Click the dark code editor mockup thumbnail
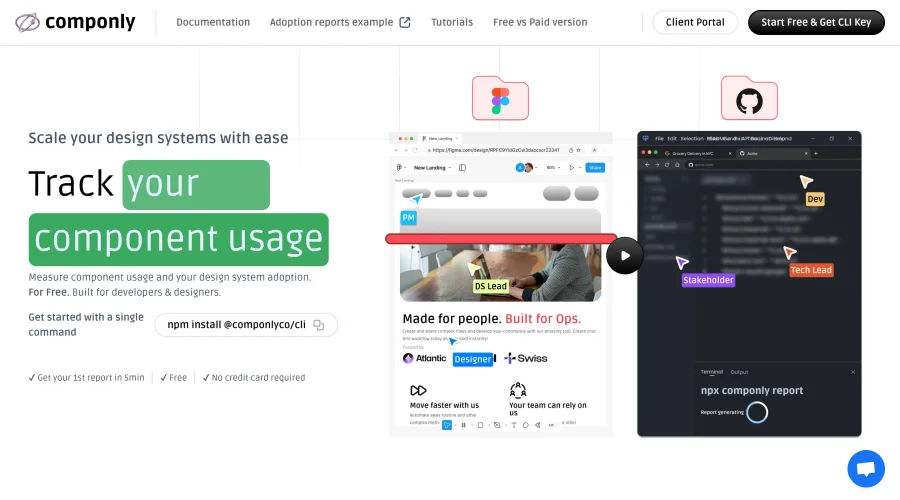 (749, 284)
